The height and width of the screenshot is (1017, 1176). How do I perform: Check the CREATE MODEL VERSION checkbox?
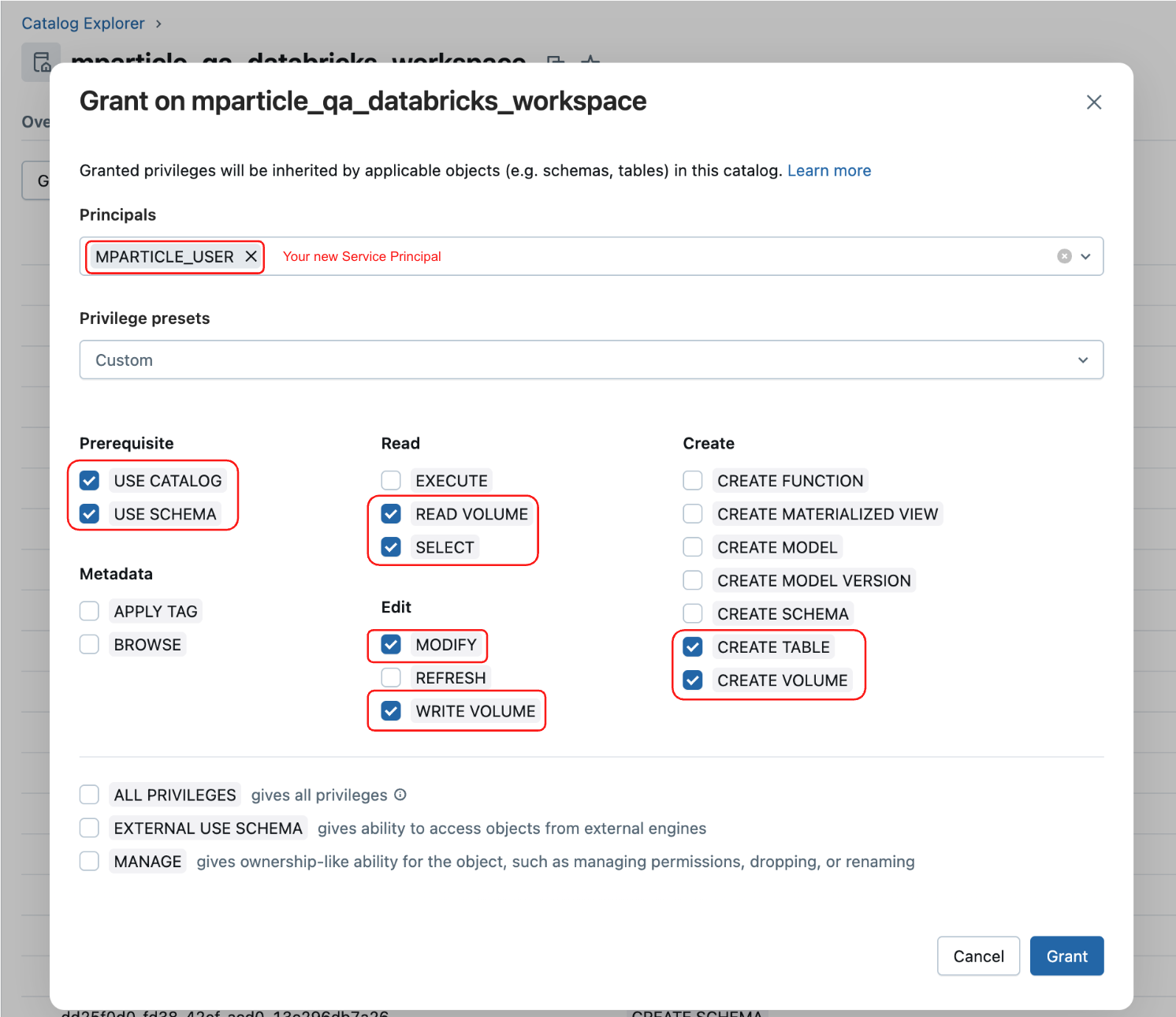(693, 580)
